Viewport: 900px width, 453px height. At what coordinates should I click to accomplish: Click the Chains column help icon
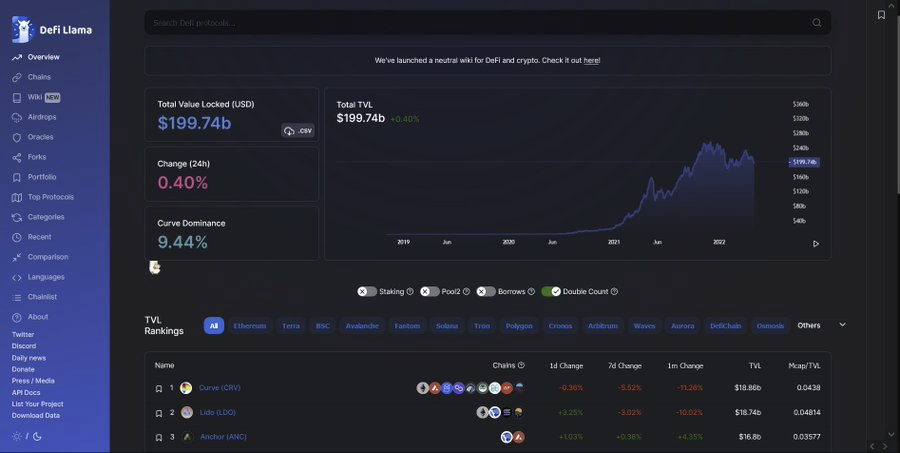pos(521,365)
